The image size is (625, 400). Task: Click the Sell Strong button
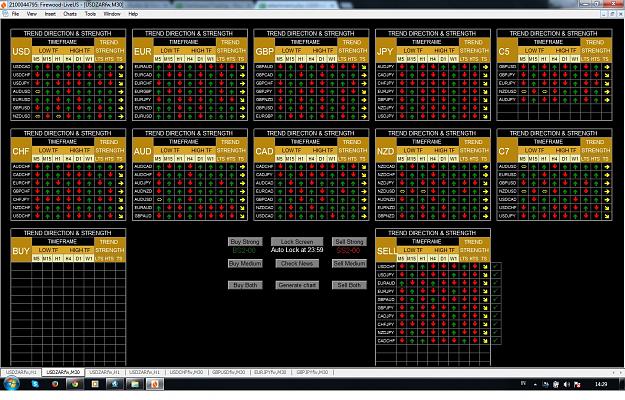pyautogui.click(x=349, y=241)
